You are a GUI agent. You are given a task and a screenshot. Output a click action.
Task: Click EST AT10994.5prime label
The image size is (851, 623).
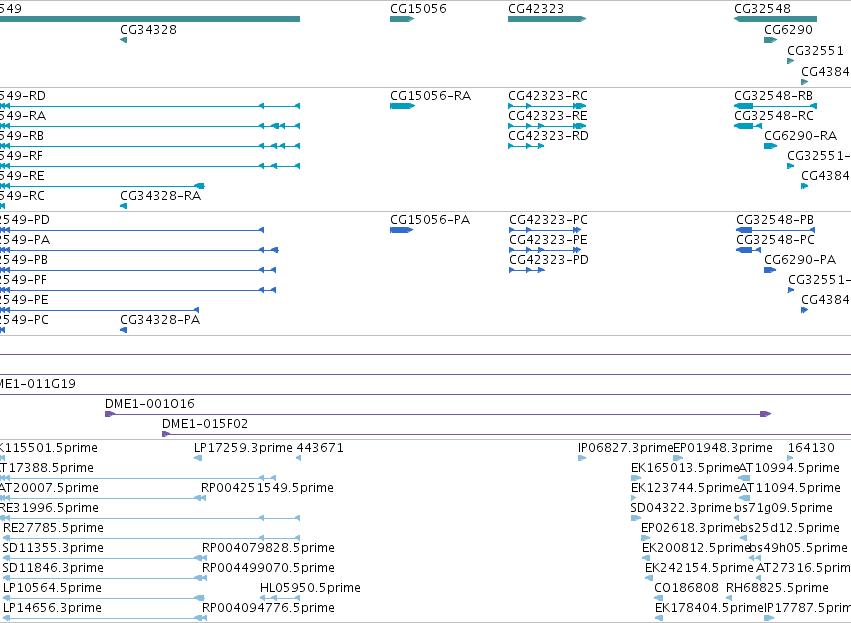(789, 468)
